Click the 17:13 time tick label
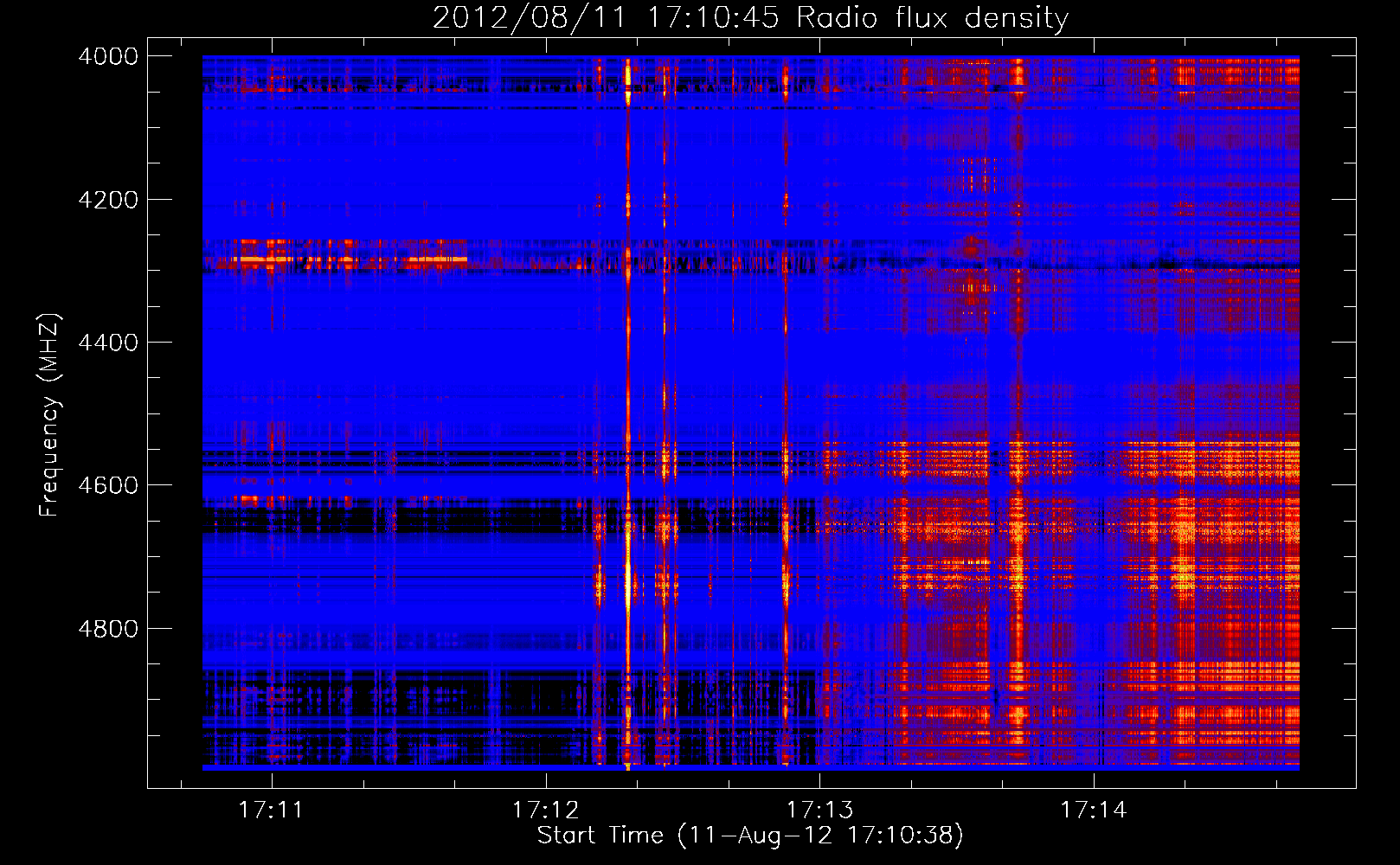Screen dimensions: 1400x865 [x=819, y=811]
